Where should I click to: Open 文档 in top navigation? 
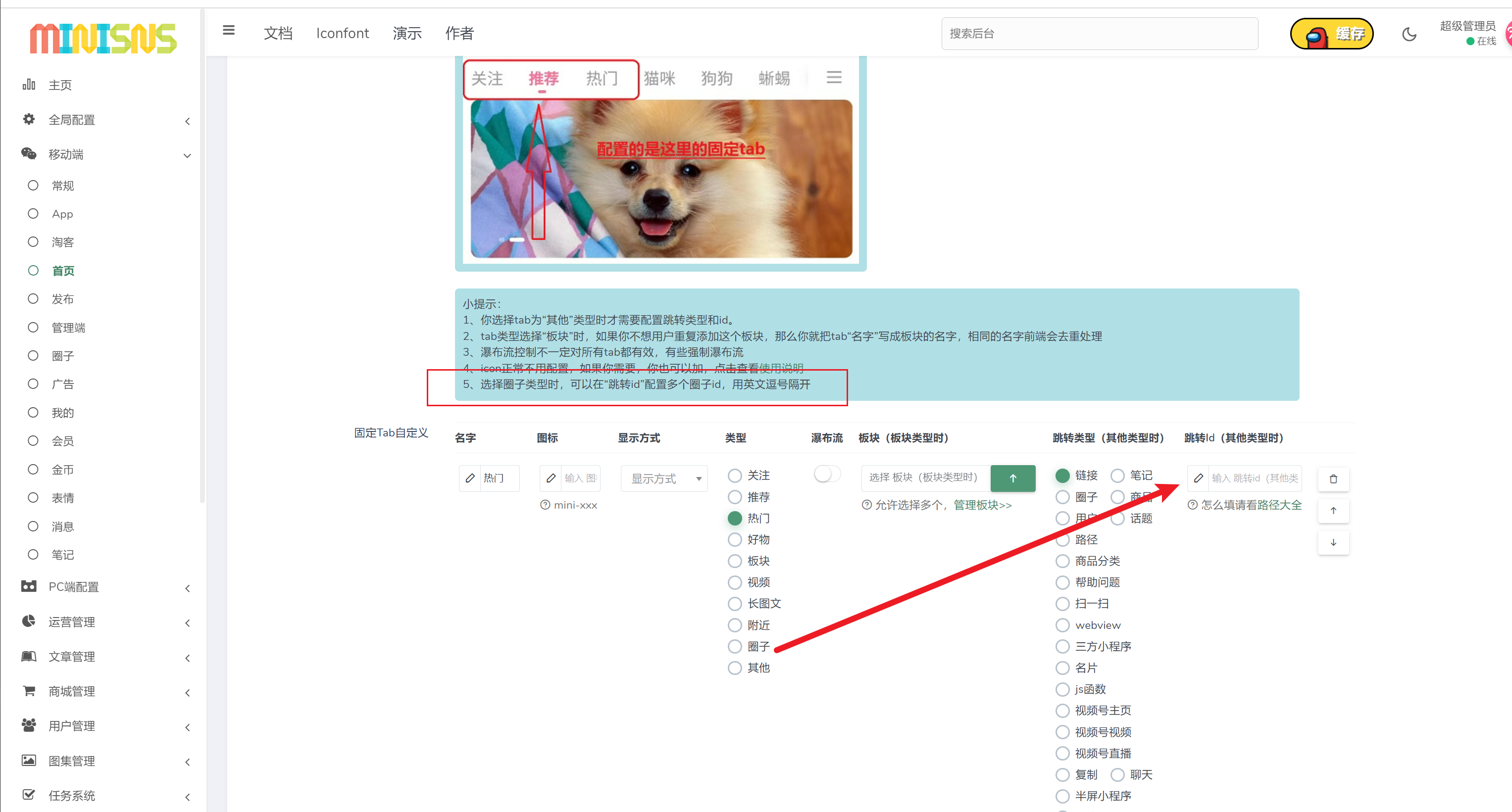(x=278, y=34)
